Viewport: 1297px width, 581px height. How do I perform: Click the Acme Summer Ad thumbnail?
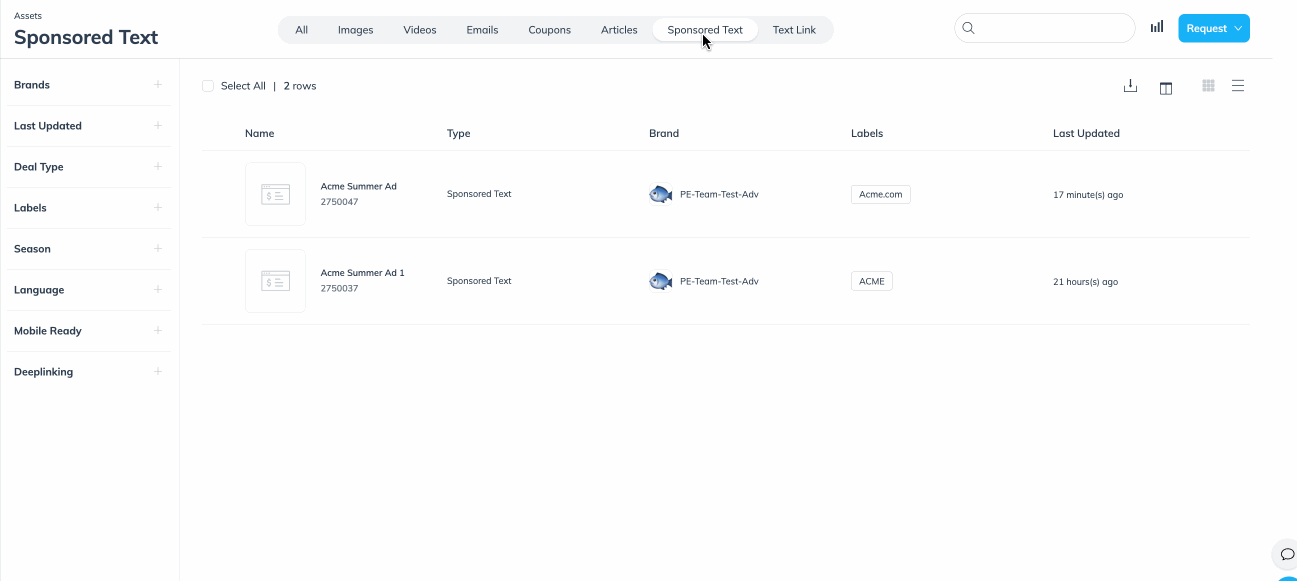click(x=275, y=194)
